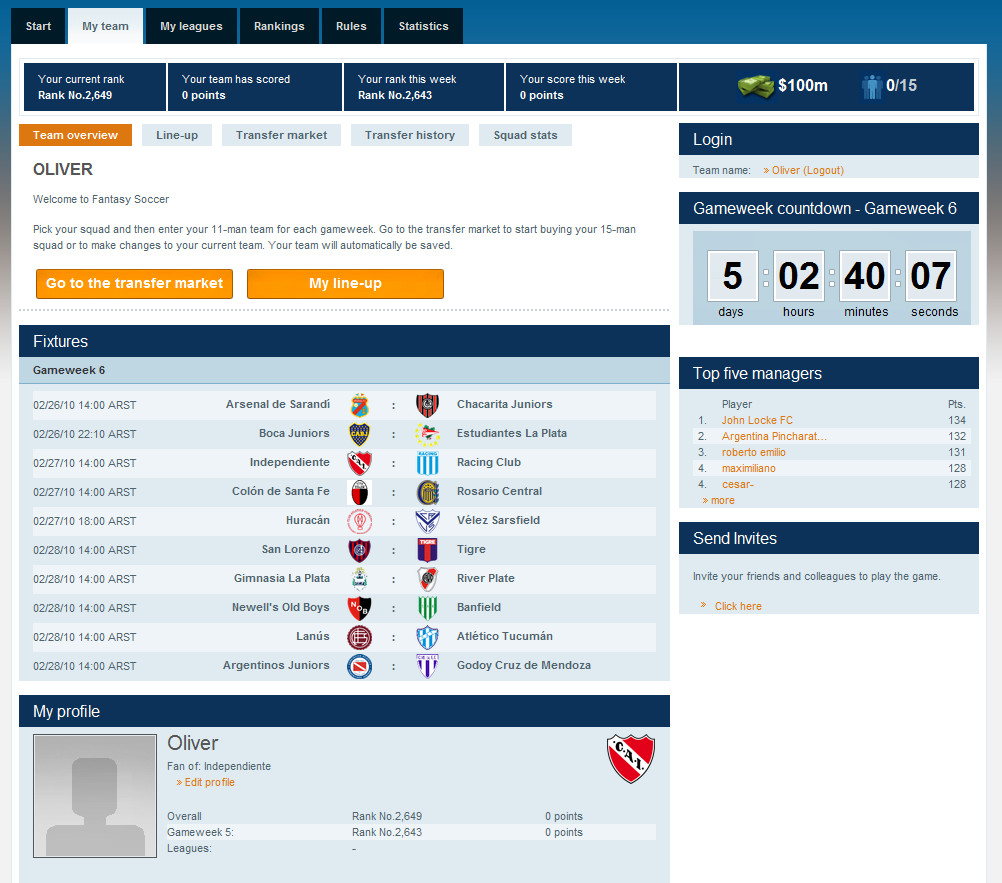This screenshot has height=883, width=1002.
Task: Open the Rankings tab
Action: [x=279, y=26]
